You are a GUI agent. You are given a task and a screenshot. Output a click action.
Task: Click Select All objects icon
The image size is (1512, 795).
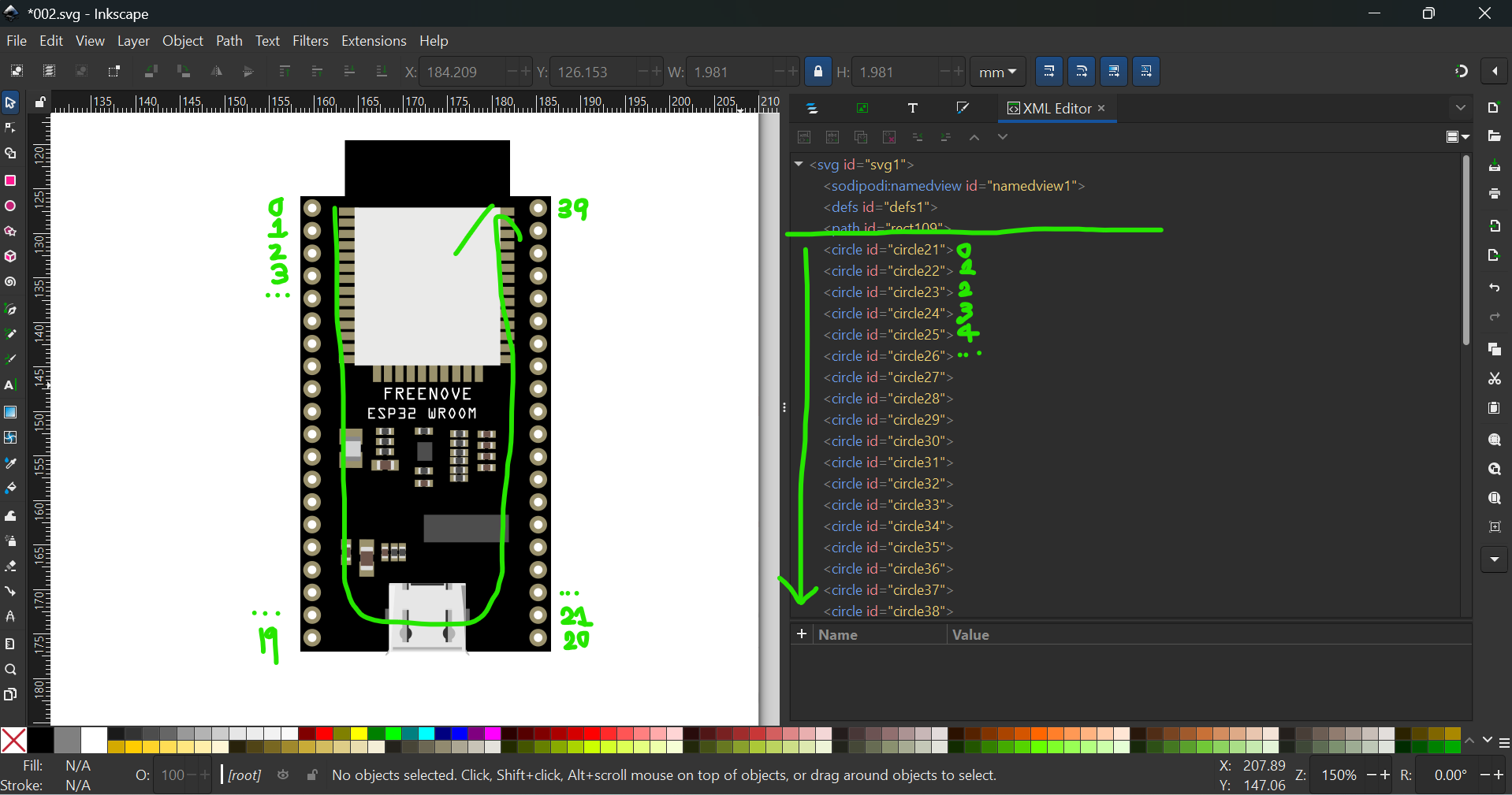coord(17,72)
